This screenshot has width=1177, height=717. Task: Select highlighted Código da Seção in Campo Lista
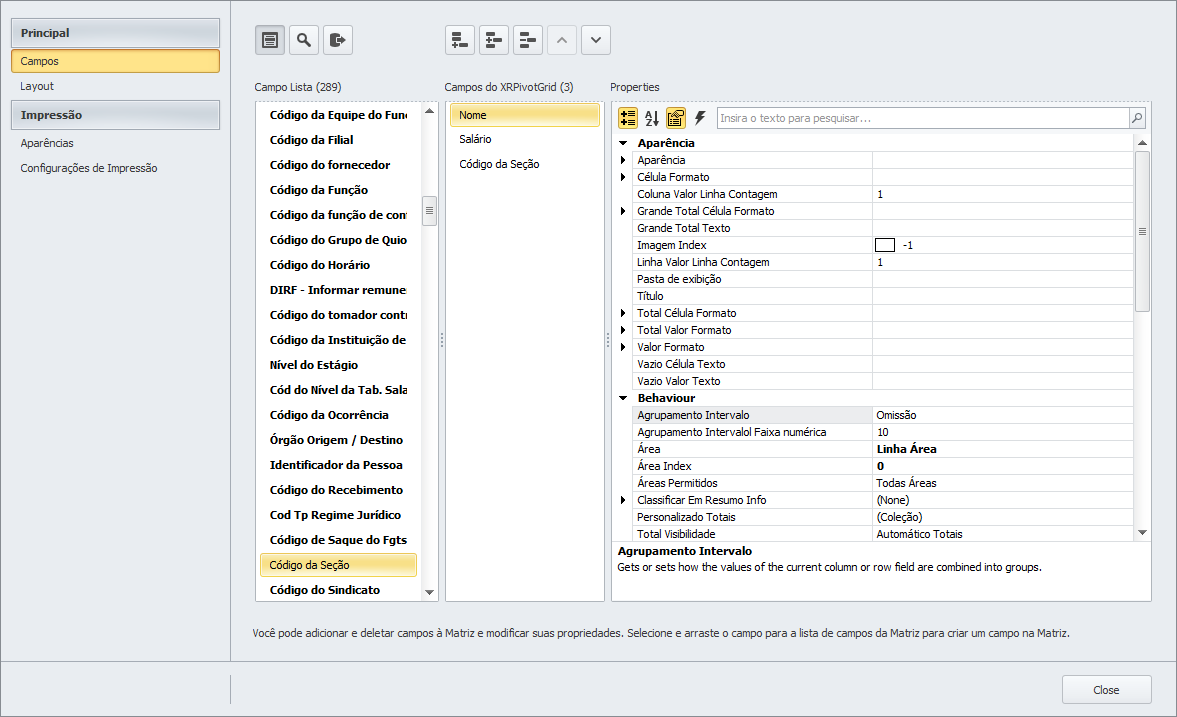tap(338, 565)
